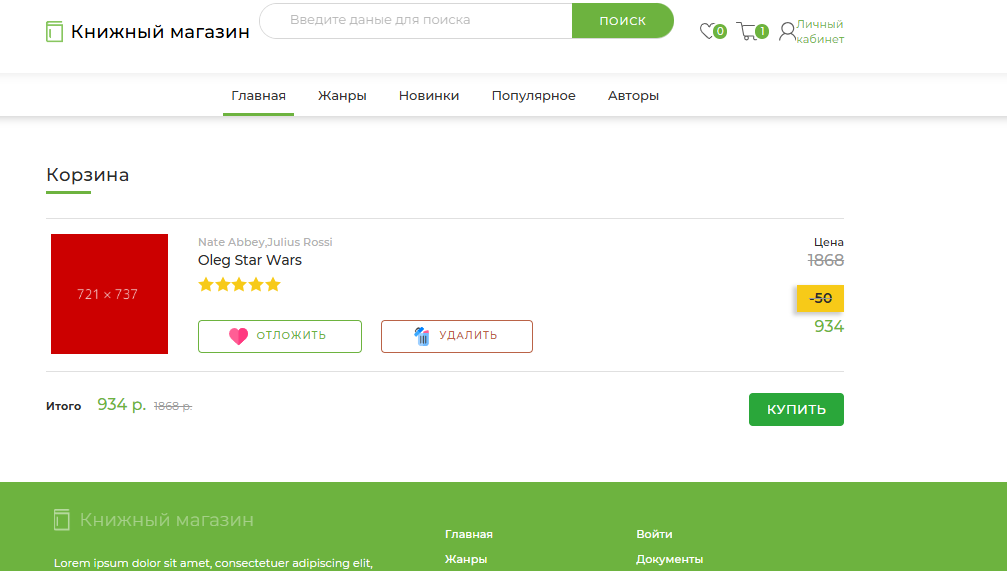The height and width of the screenshot is (571, 1007).
Task: Click the user profile icon
Action: [x=787, y=31]
